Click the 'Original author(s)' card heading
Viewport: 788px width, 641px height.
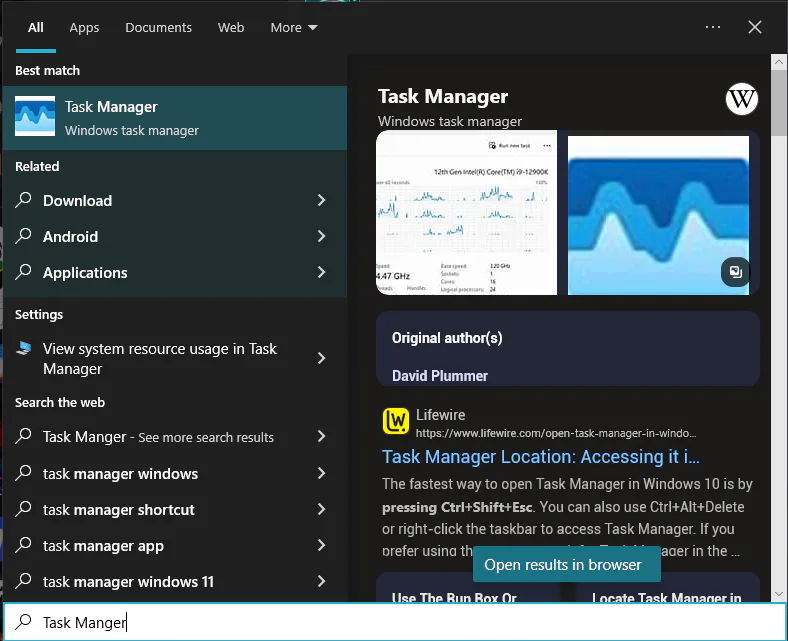[x=447, y=338]
